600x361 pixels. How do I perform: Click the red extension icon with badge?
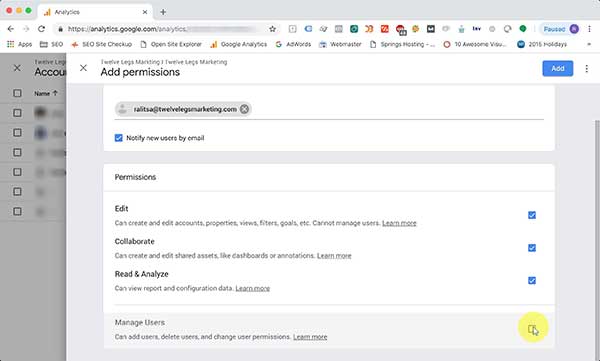(401, 29)
